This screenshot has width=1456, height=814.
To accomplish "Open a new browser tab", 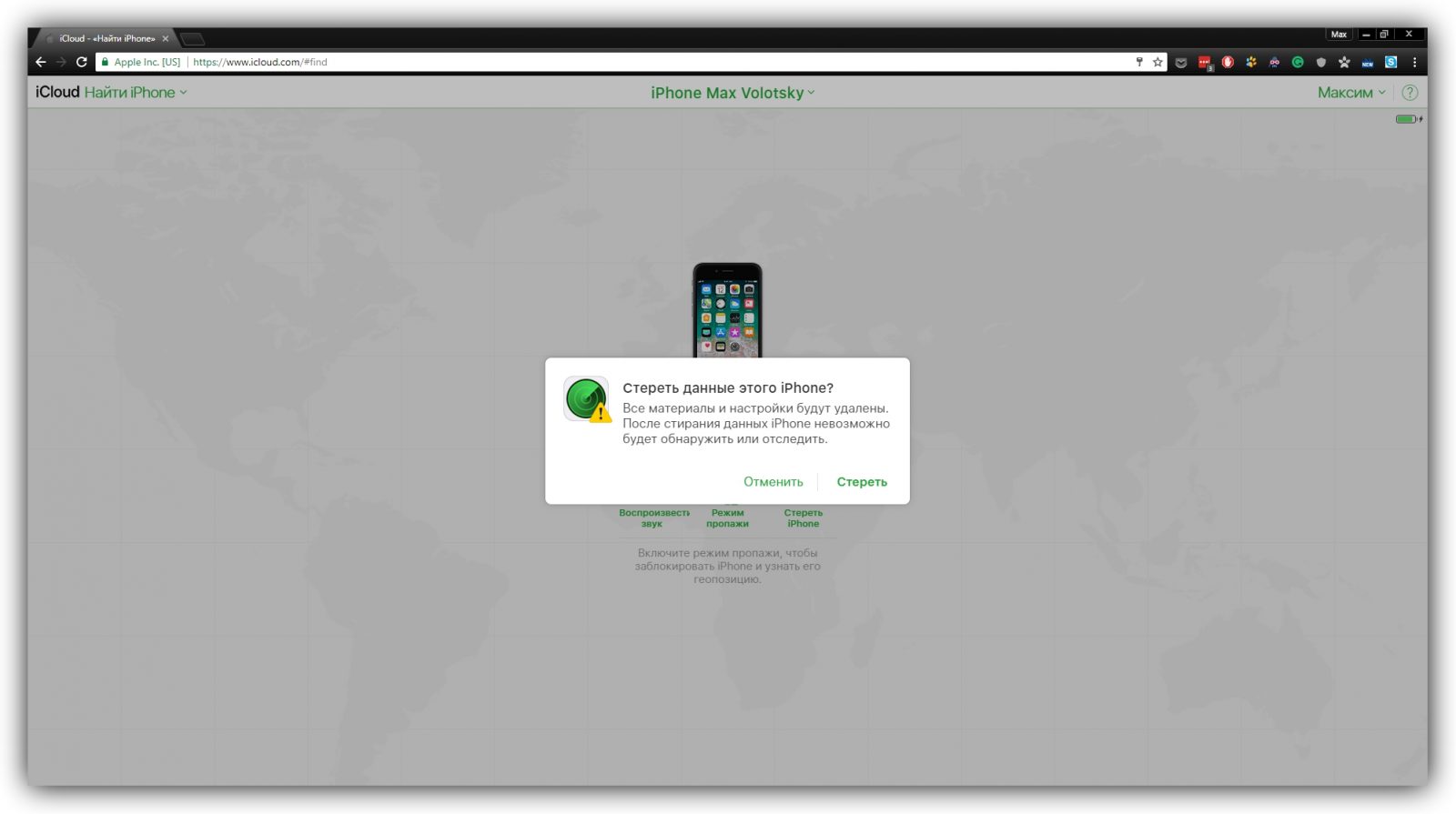I will (x=192, y=38).
